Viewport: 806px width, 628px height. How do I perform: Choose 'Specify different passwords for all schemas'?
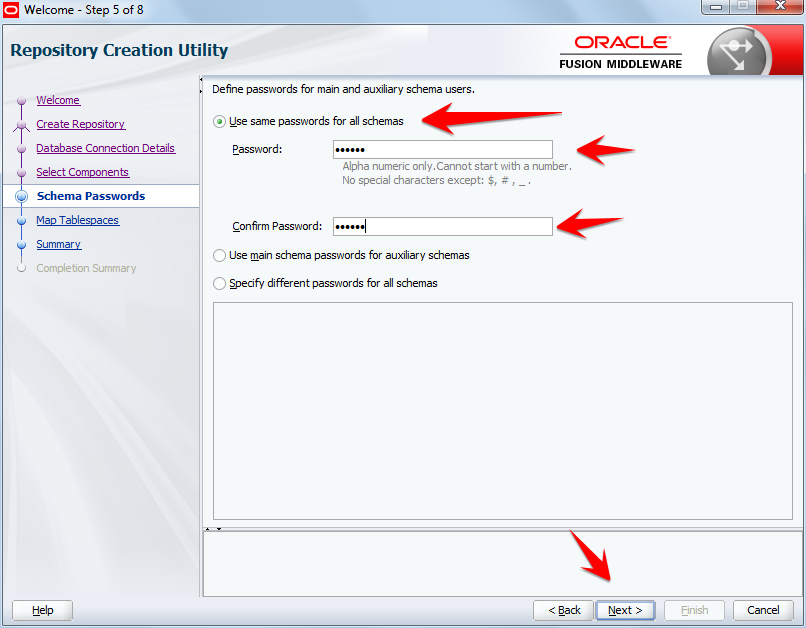tap(219, 283)
